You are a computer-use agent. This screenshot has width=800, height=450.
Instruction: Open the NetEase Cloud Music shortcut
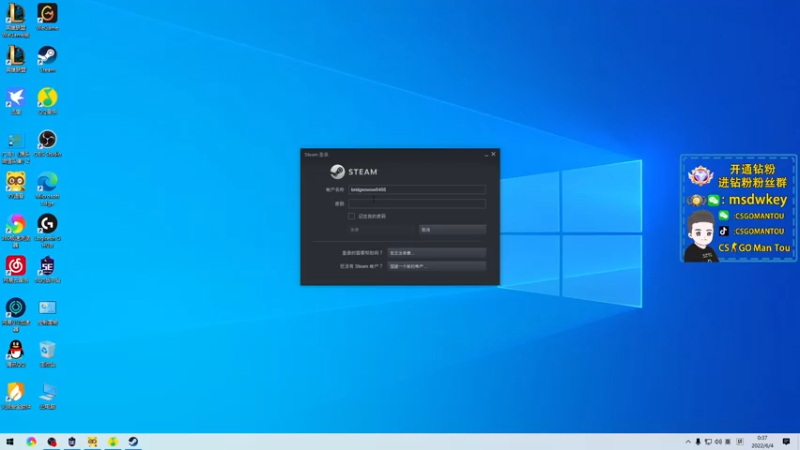(x=16, y=269)
